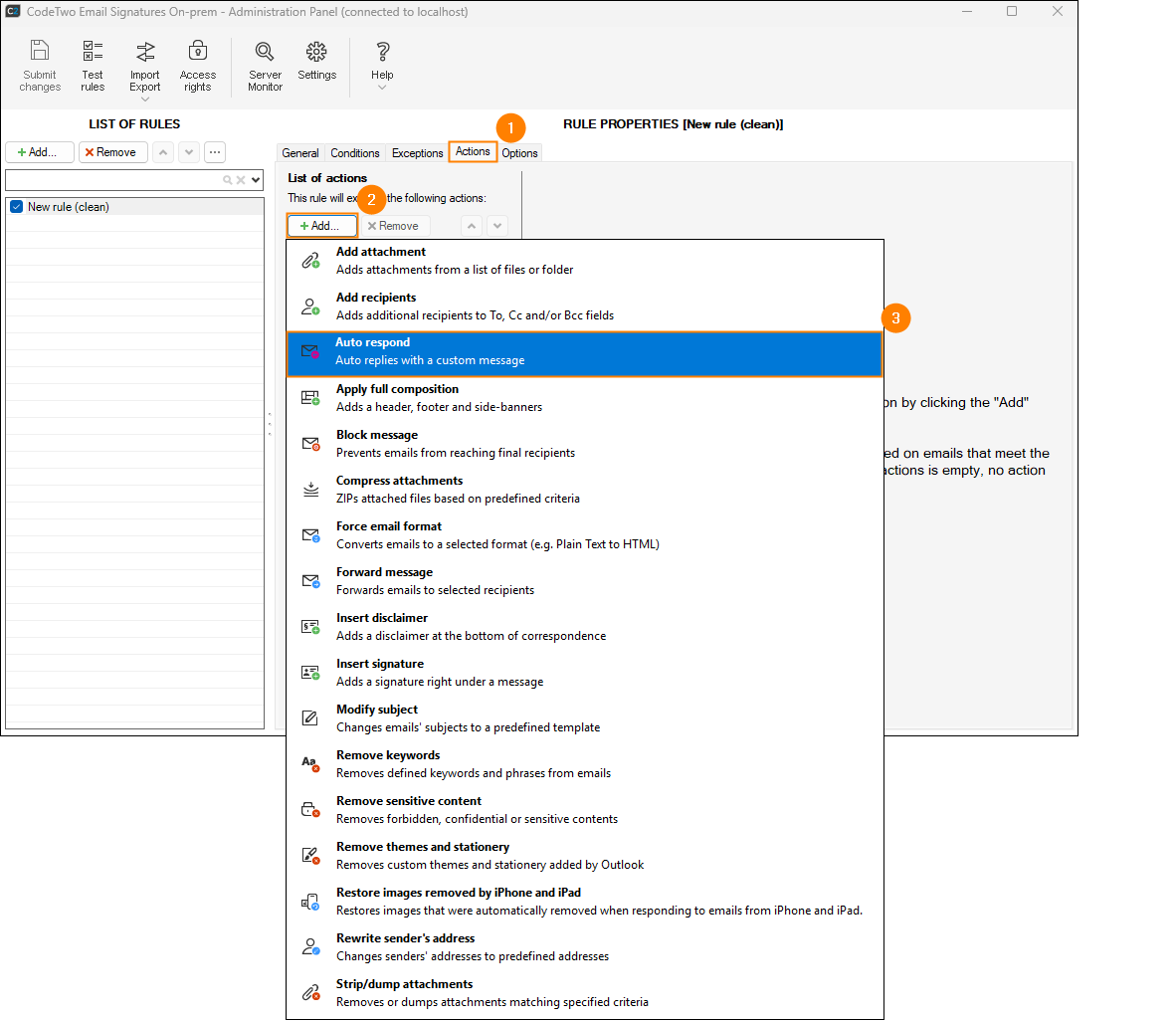Click the more options ellipsis button
Viewport: 1176px width, 1021px height.
tap(215, 152)
